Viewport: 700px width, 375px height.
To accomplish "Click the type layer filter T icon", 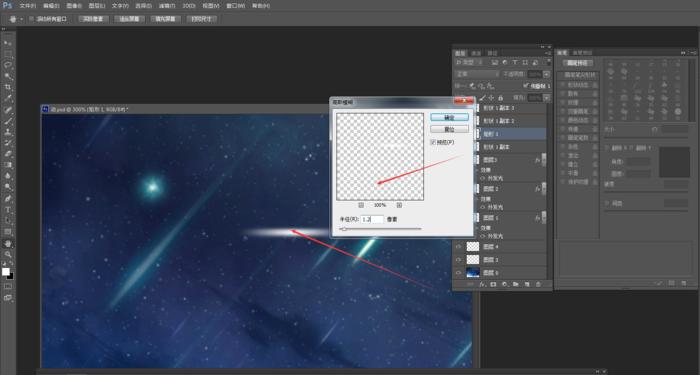I will coord(515,62).
